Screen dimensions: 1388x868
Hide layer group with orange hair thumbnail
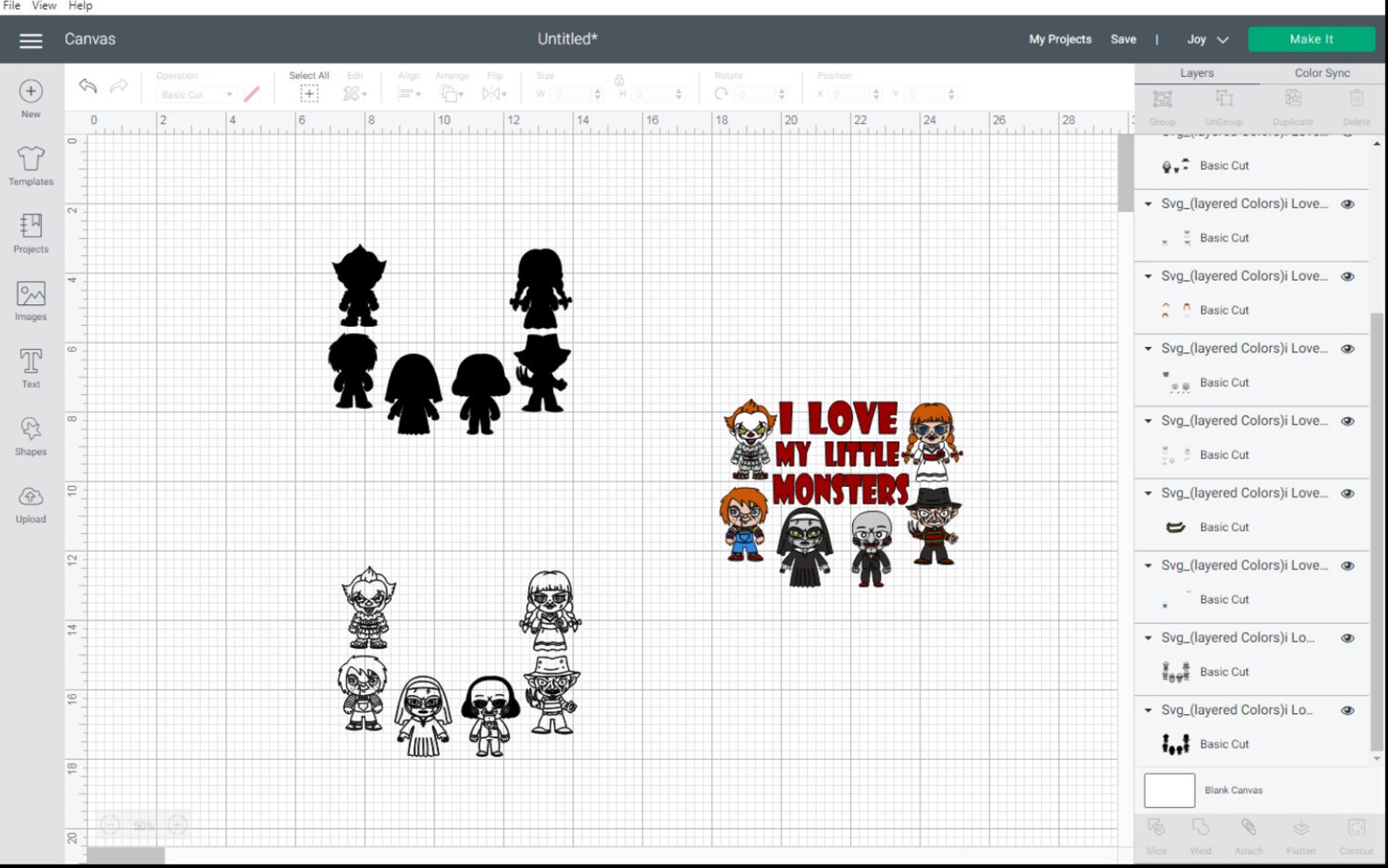pos(1348,276)
